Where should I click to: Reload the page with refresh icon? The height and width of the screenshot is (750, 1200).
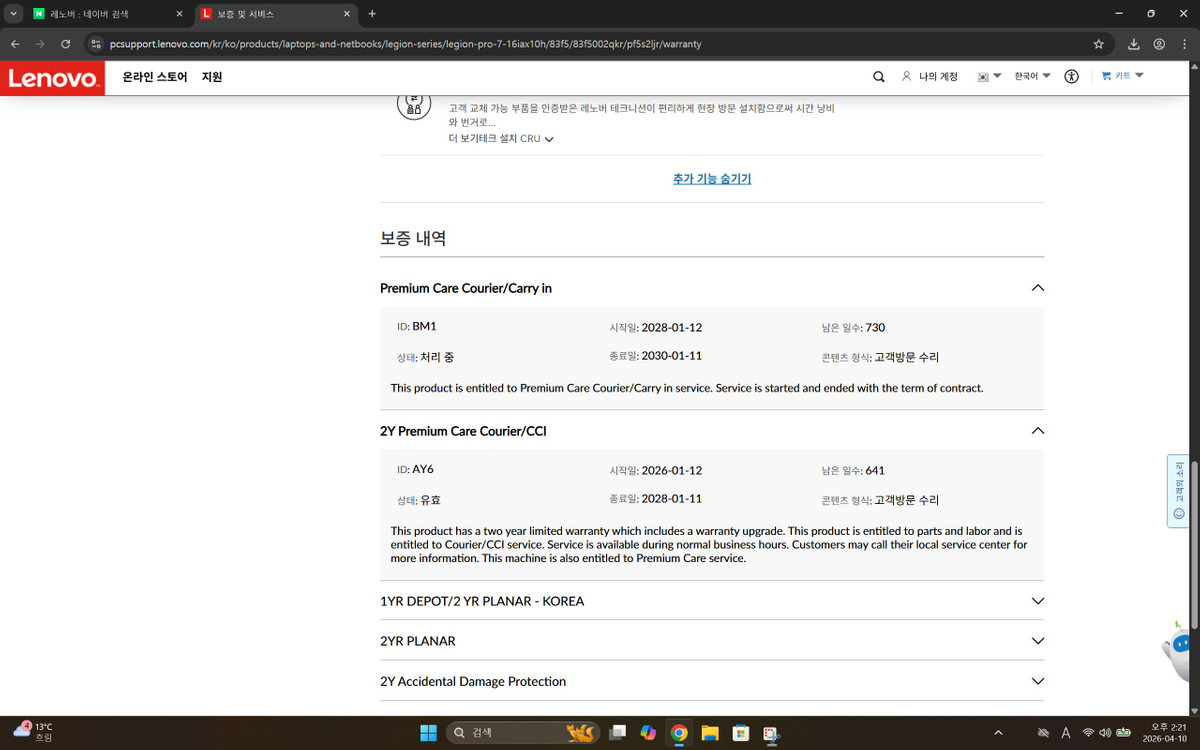tap(66, 44)
